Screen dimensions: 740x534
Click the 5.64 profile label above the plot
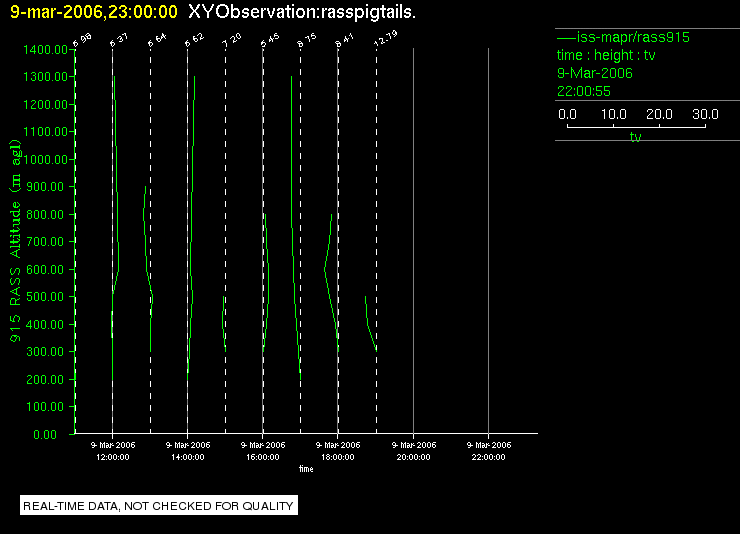coord(157,40)
